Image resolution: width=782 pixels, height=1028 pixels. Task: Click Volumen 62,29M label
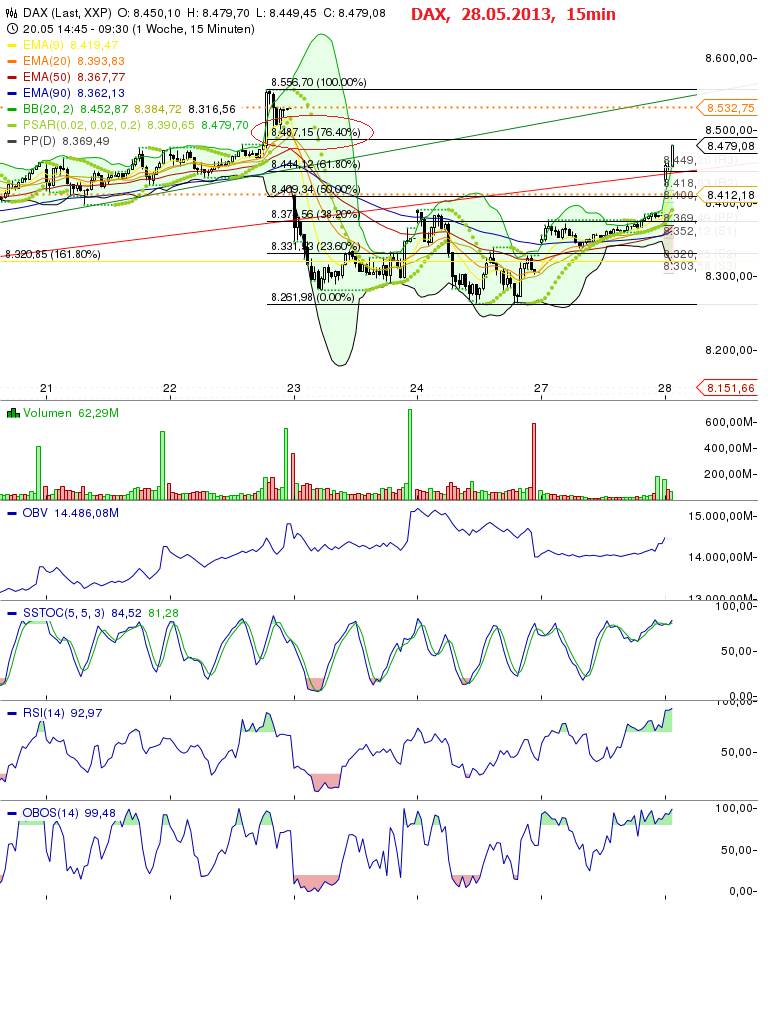pos(71,413)
